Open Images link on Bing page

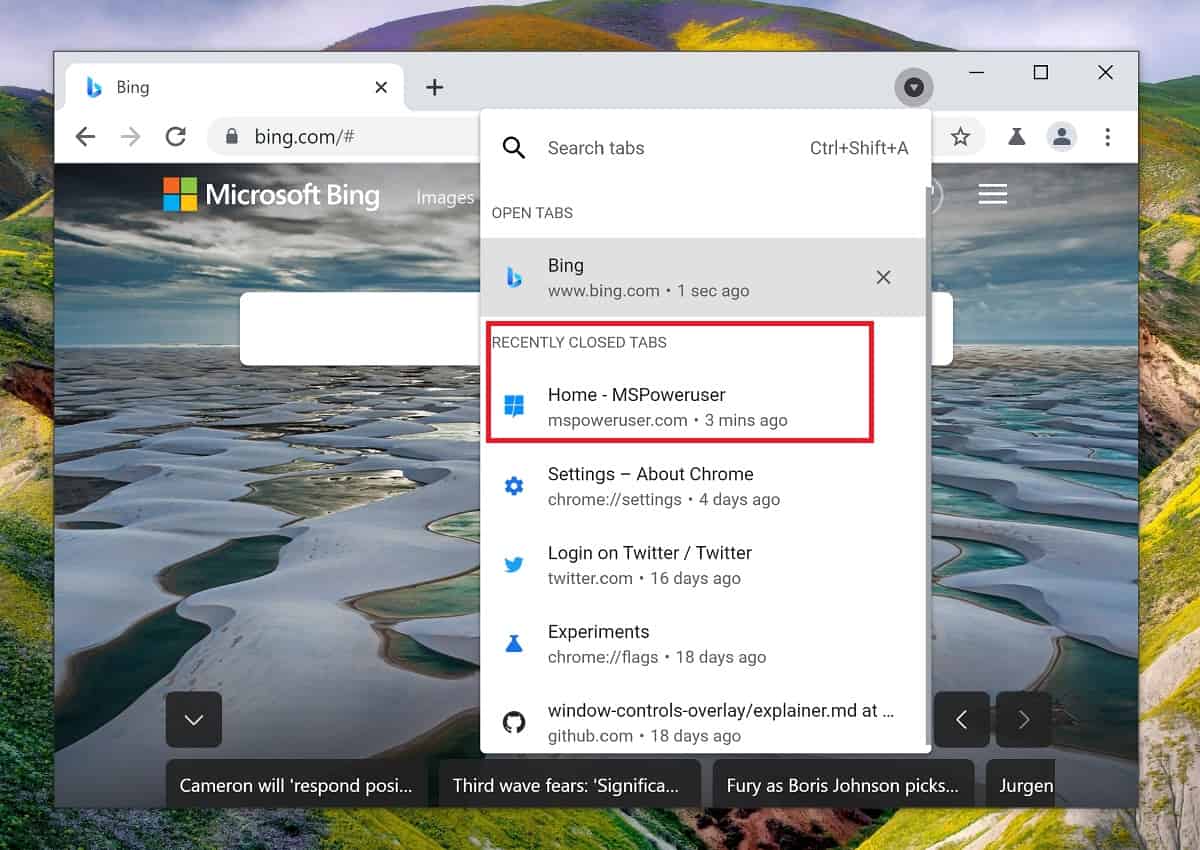445,197
